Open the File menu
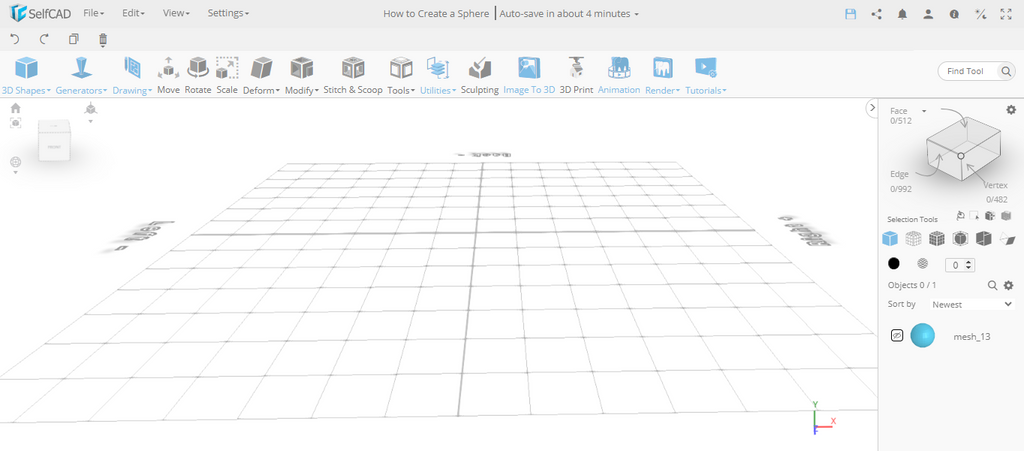 click(x=93, y=13)
